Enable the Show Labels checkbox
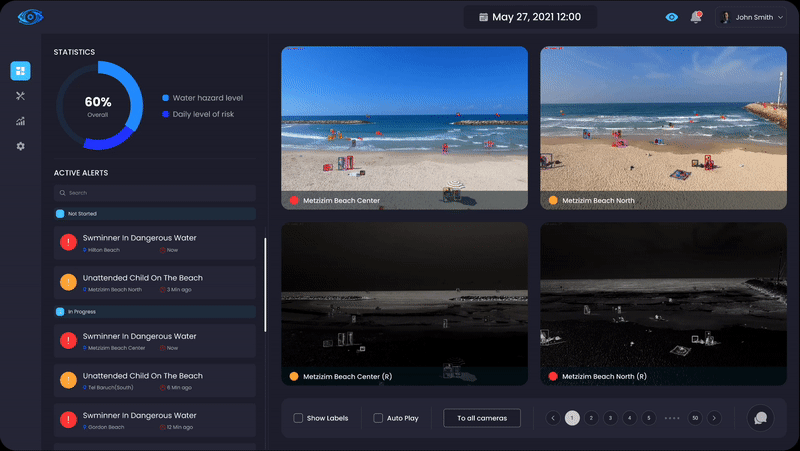This screenshot has width=800, height=451. coord(298,418)
